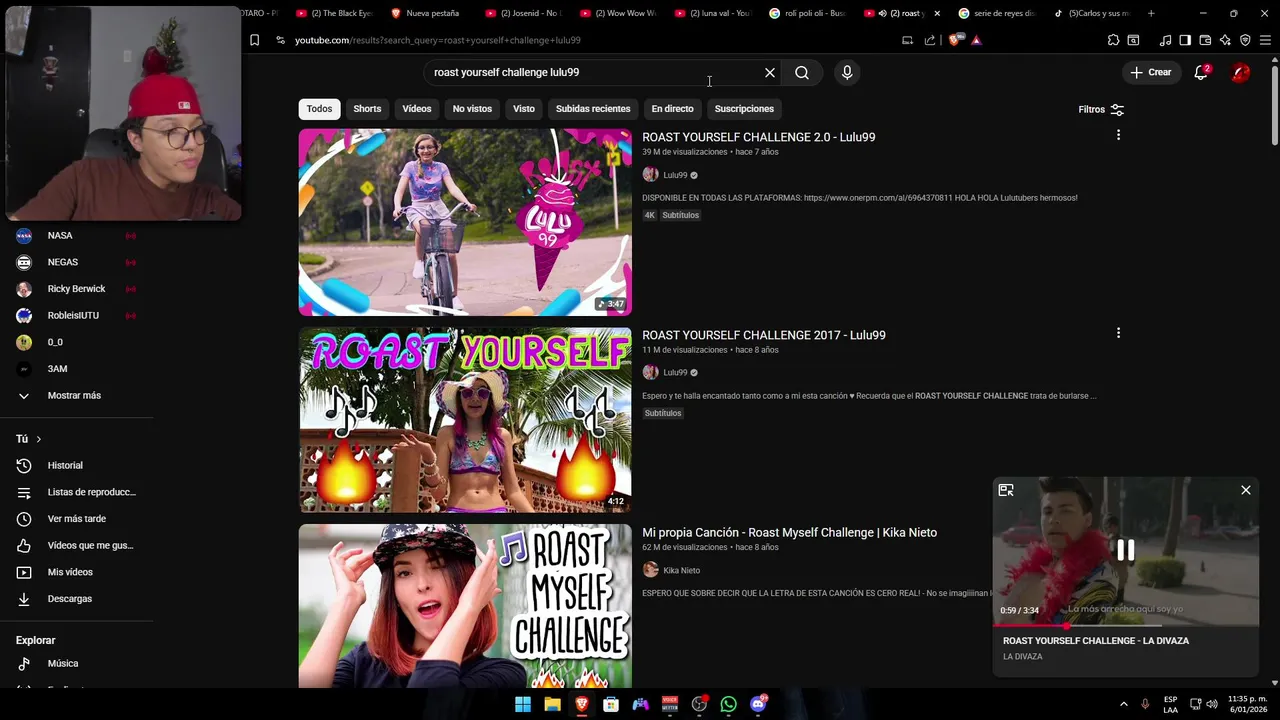Open Ver más tarde in the sidebar

tap(76, 519)
